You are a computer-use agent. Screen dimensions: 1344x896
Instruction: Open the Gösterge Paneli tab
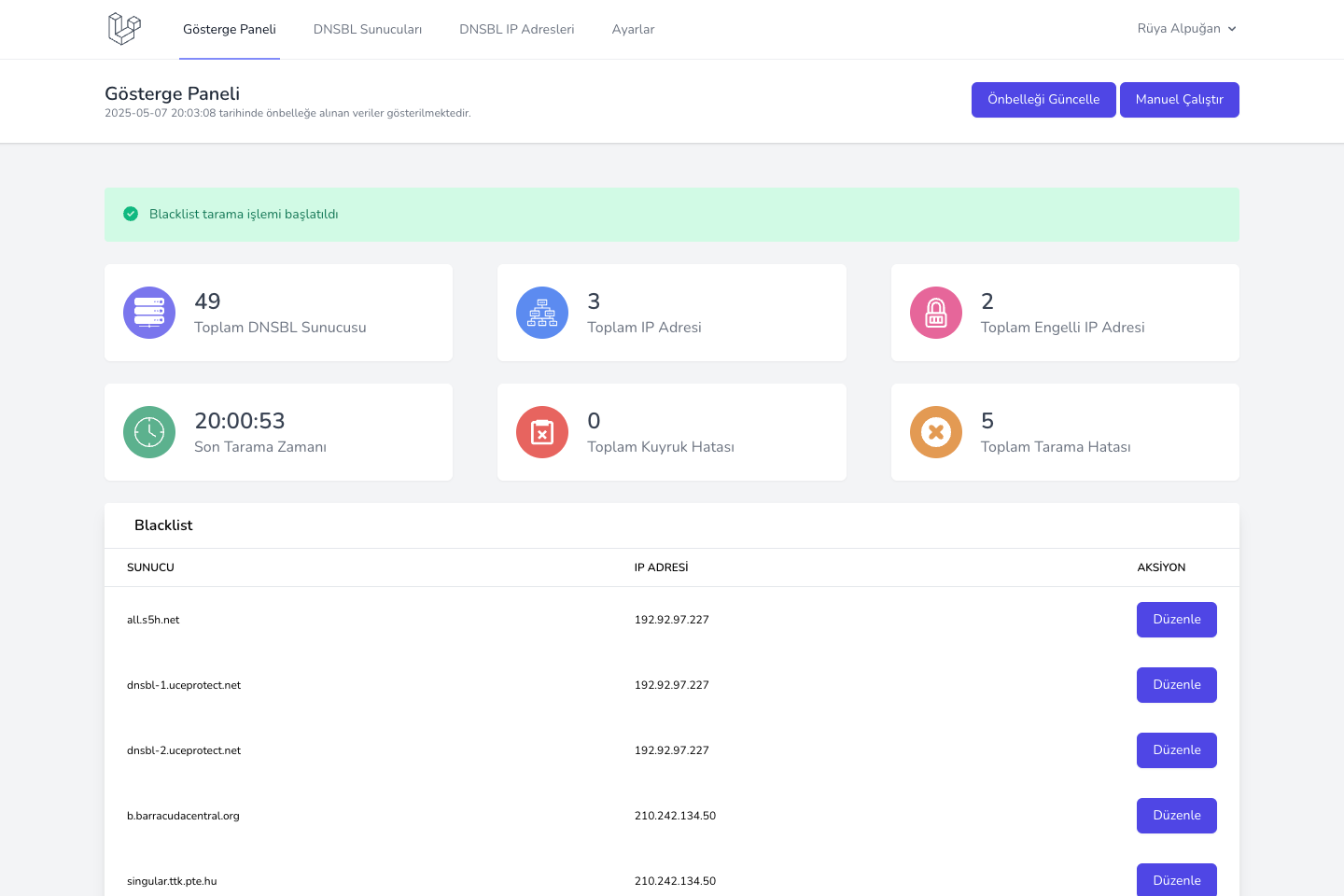pyautogui.click(x=230, y=30)
